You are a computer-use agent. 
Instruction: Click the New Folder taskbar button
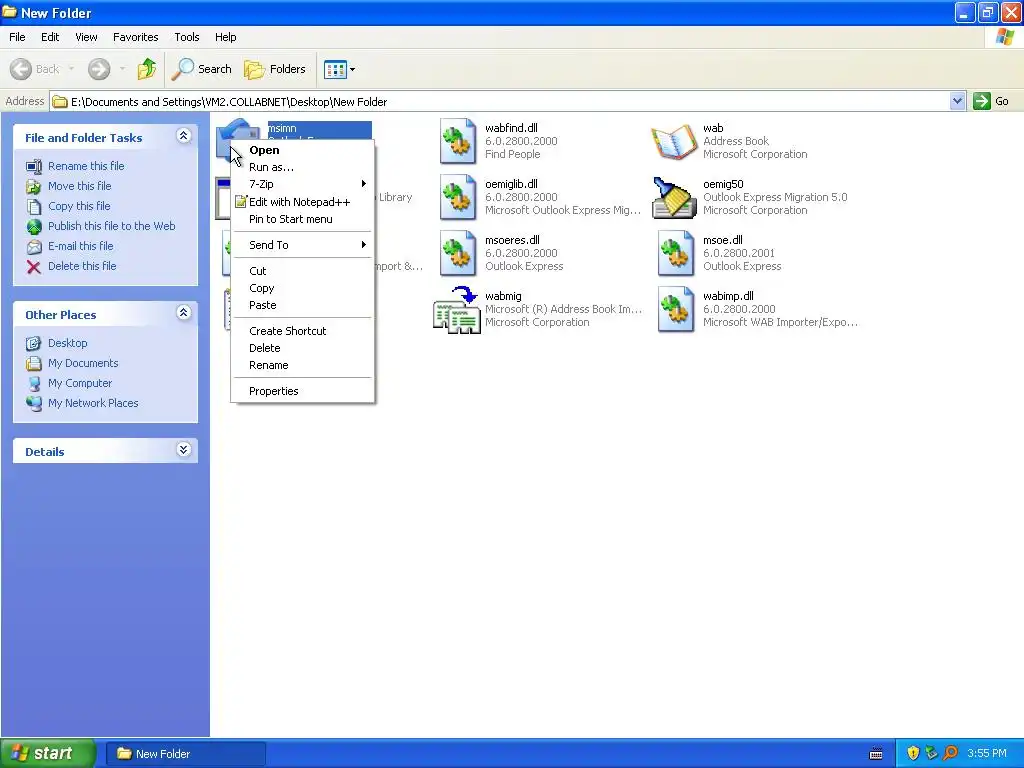pos(185,754)
